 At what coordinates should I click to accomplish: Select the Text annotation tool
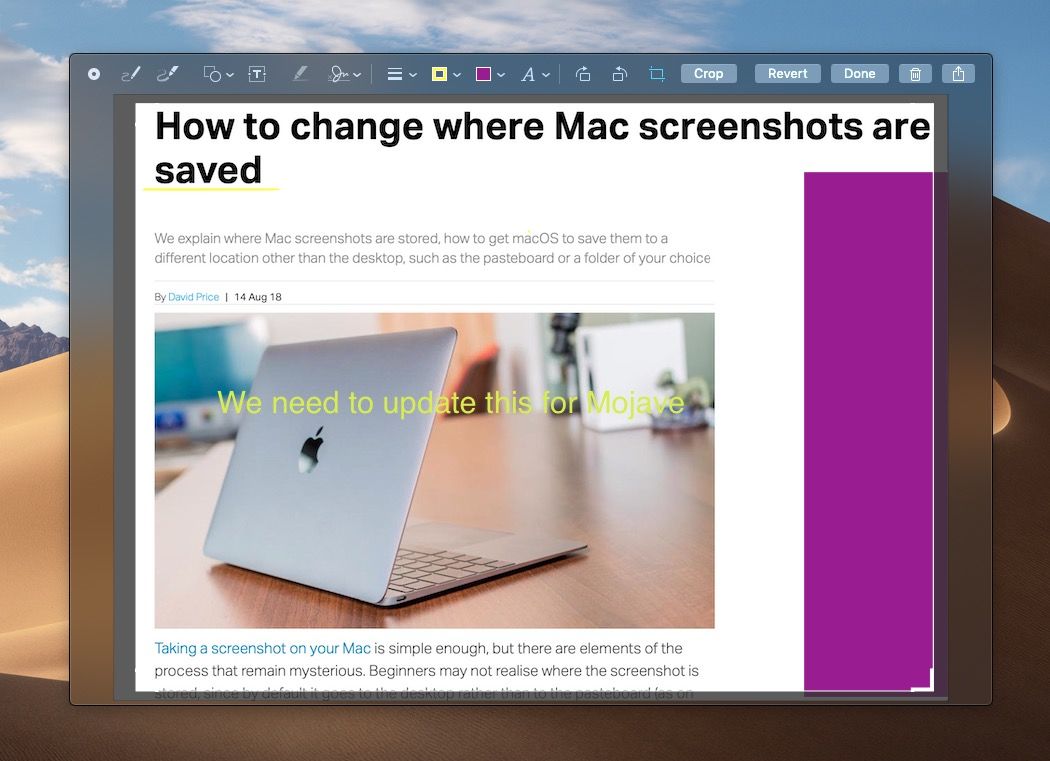coord(257,73)
